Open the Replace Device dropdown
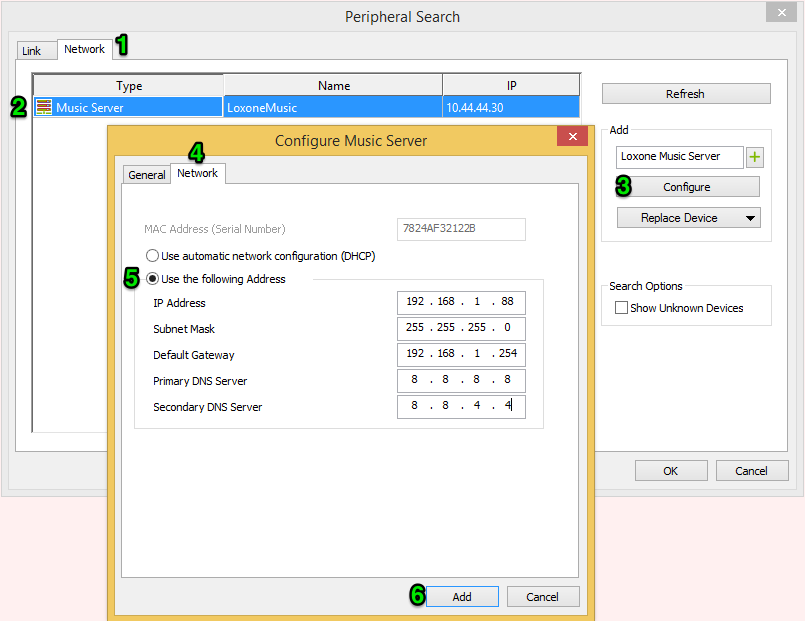The width and height of the screenshot is (805, 621). click(688, 218)
